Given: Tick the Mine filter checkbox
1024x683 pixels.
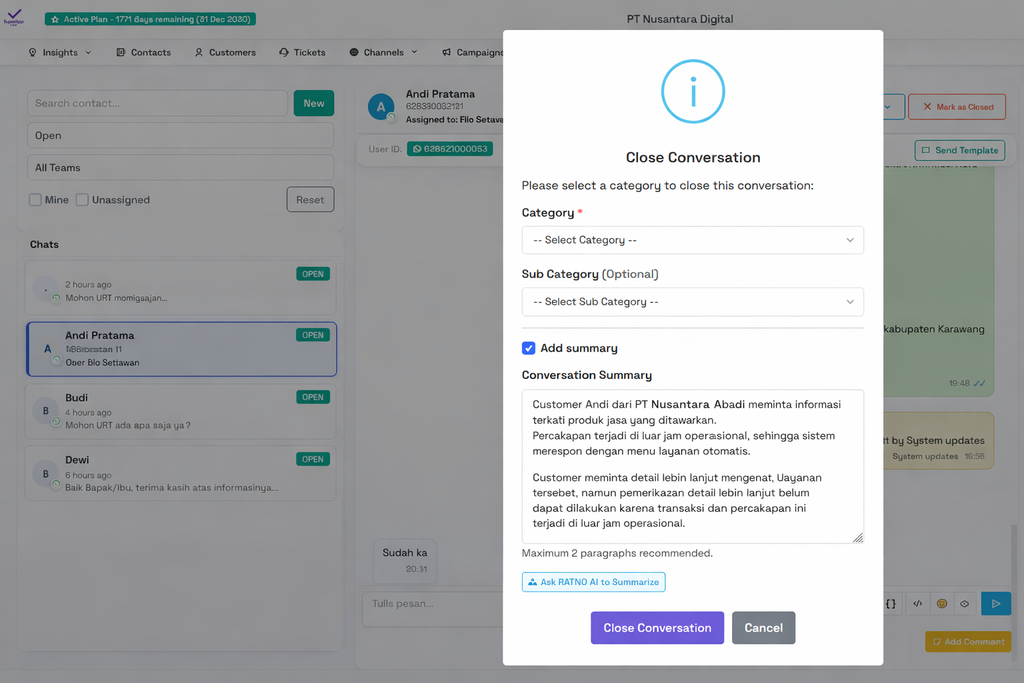Looking at the screenshot, I should pos(36,200).
